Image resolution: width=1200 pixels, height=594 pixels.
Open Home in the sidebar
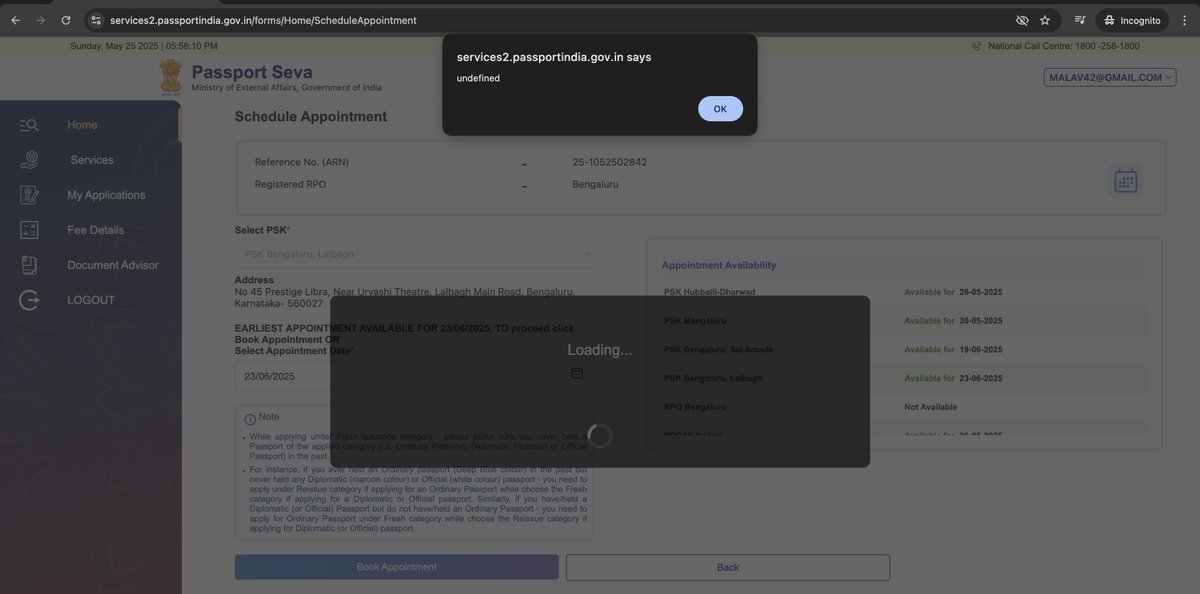pyautogui.click(x=82, y=125)
